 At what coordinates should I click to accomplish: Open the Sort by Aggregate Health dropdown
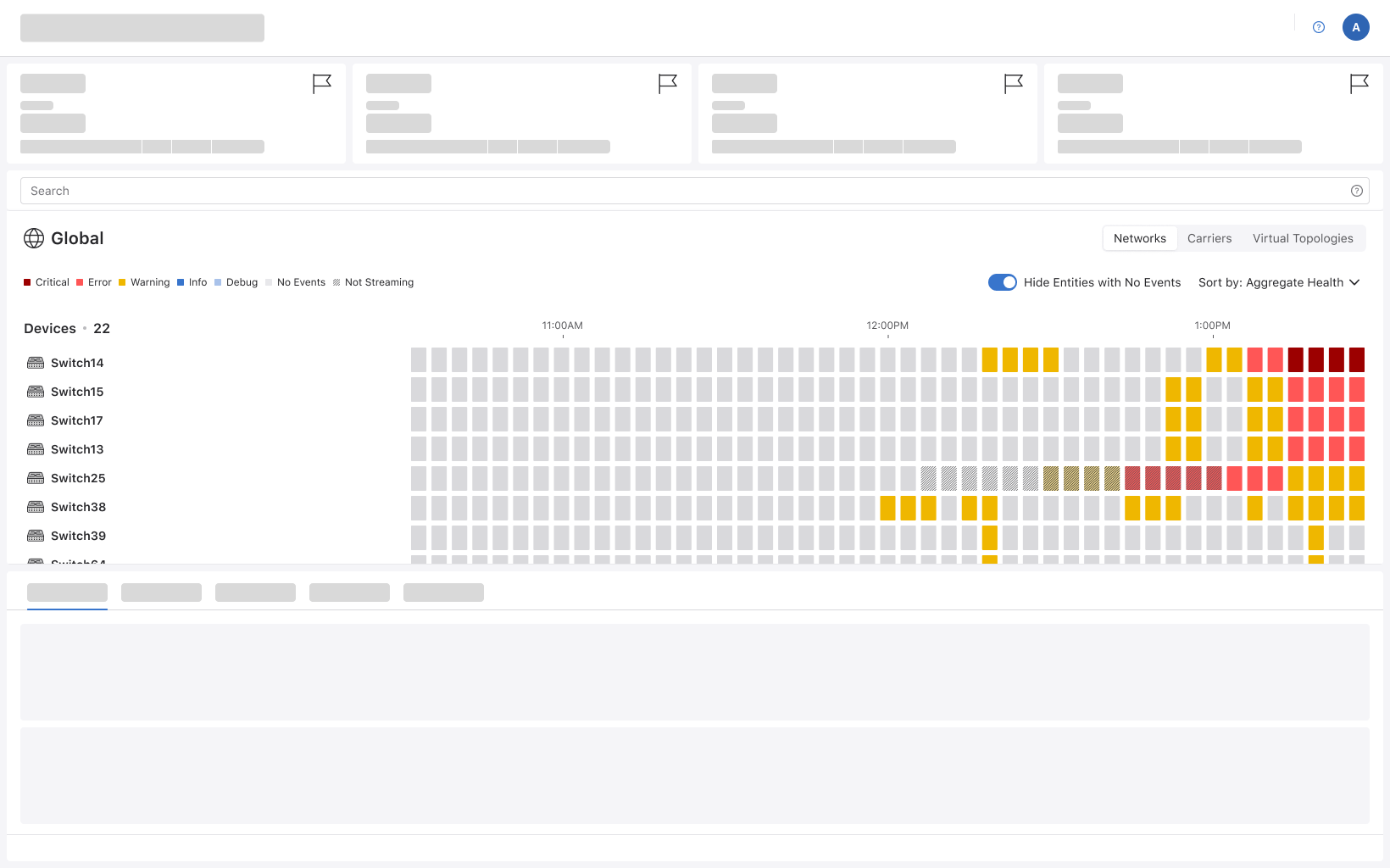click(x=1279, y=282)
